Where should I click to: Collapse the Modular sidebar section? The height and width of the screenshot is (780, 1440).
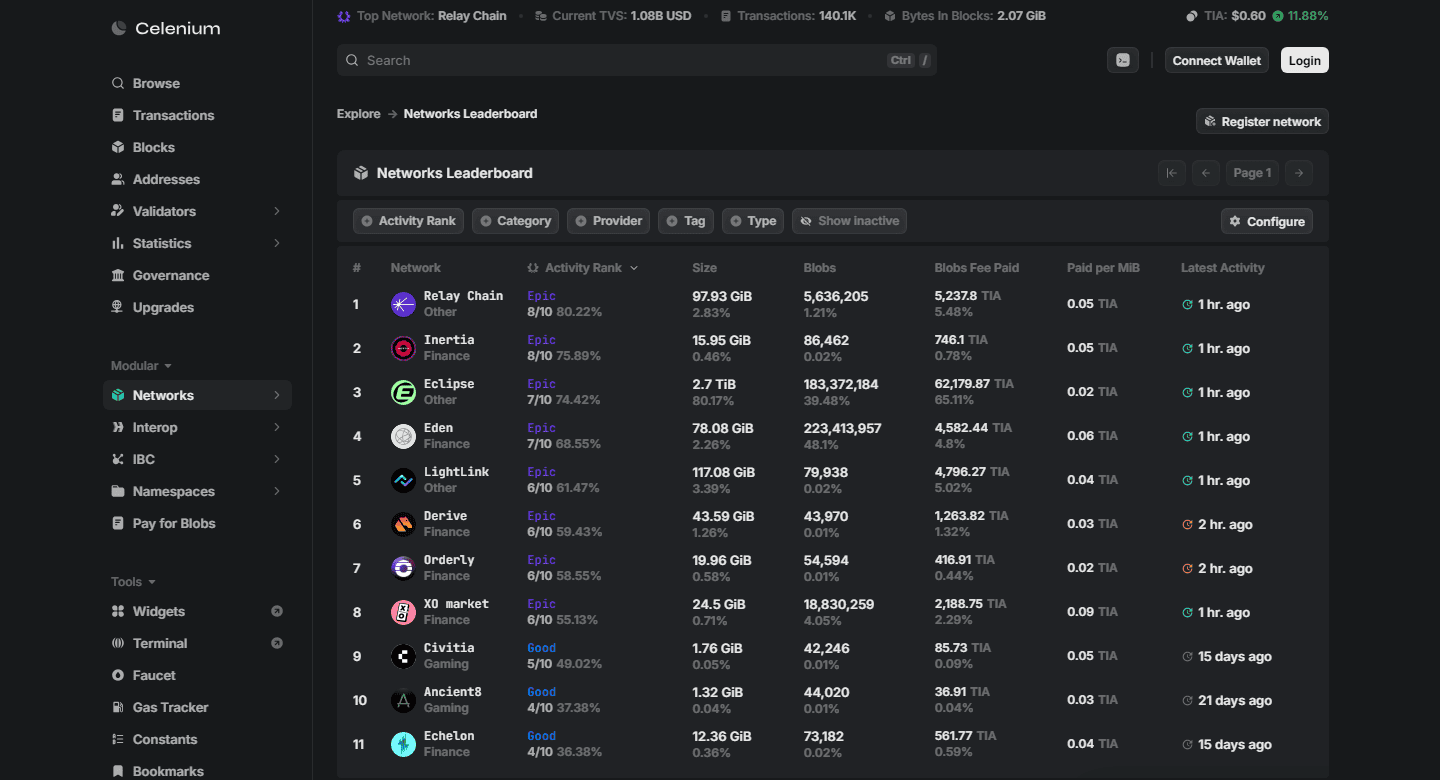click(x=141, y=366)
